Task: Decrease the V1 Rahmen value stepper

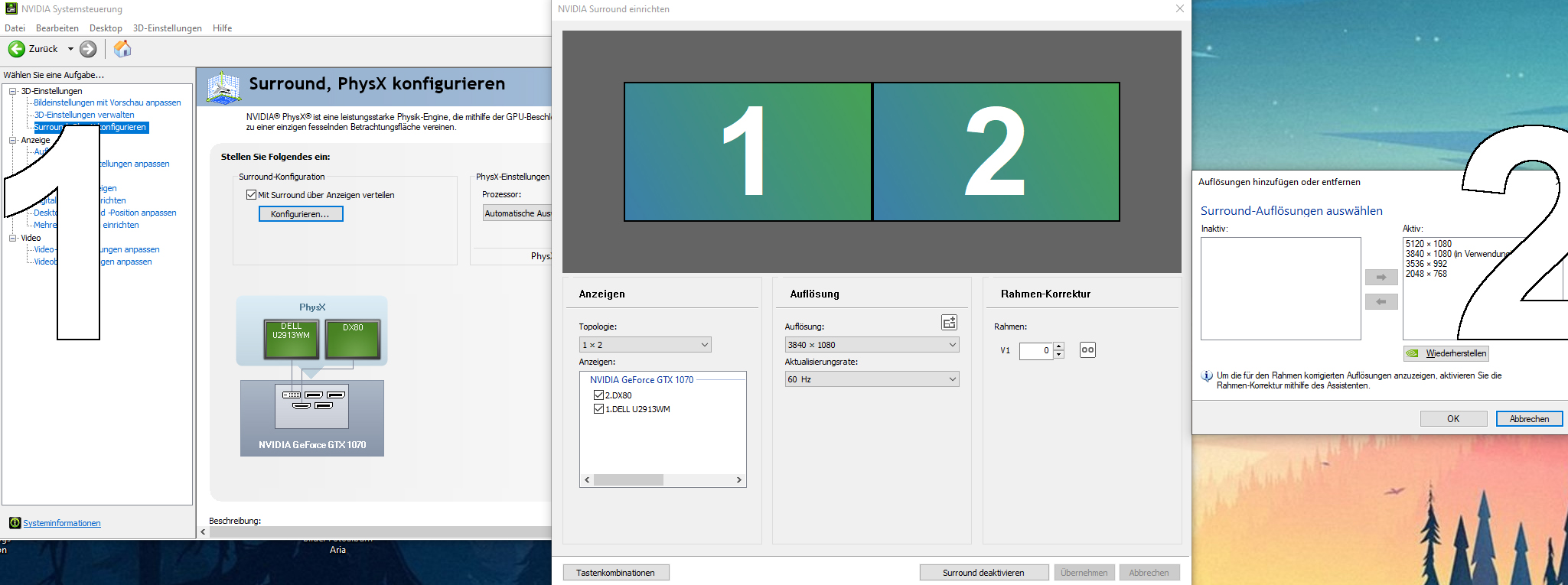Action: 1059,355
